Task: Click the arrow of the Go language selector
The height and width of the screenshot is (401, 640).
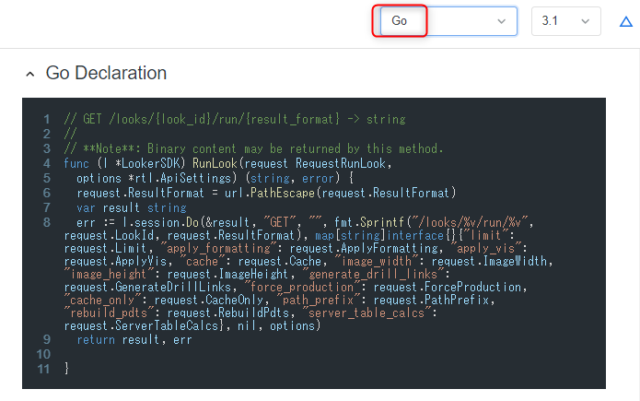Action: 501,21
